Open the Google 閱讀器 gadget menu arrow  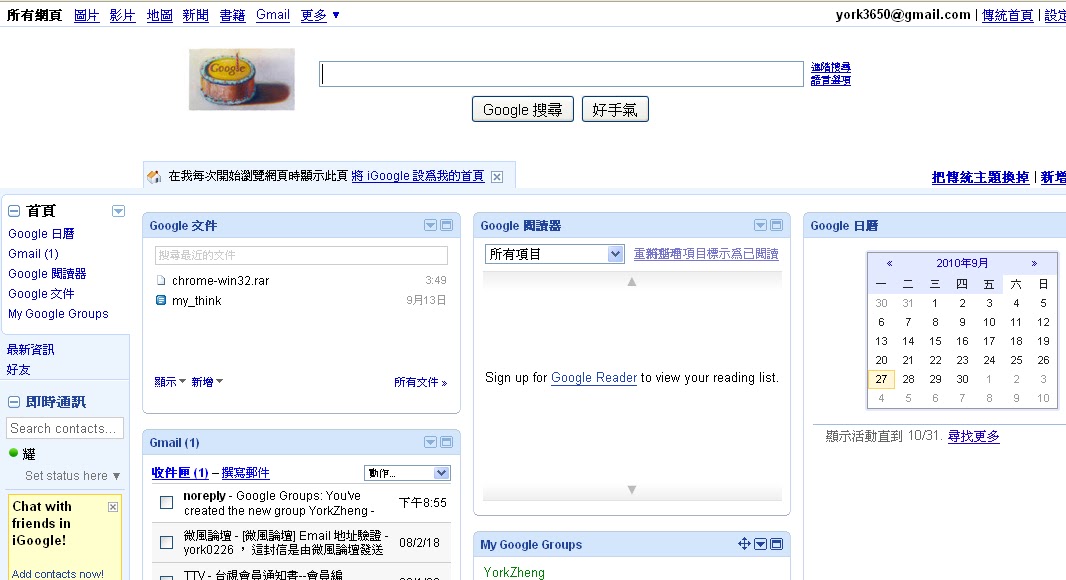coord(761,225)
